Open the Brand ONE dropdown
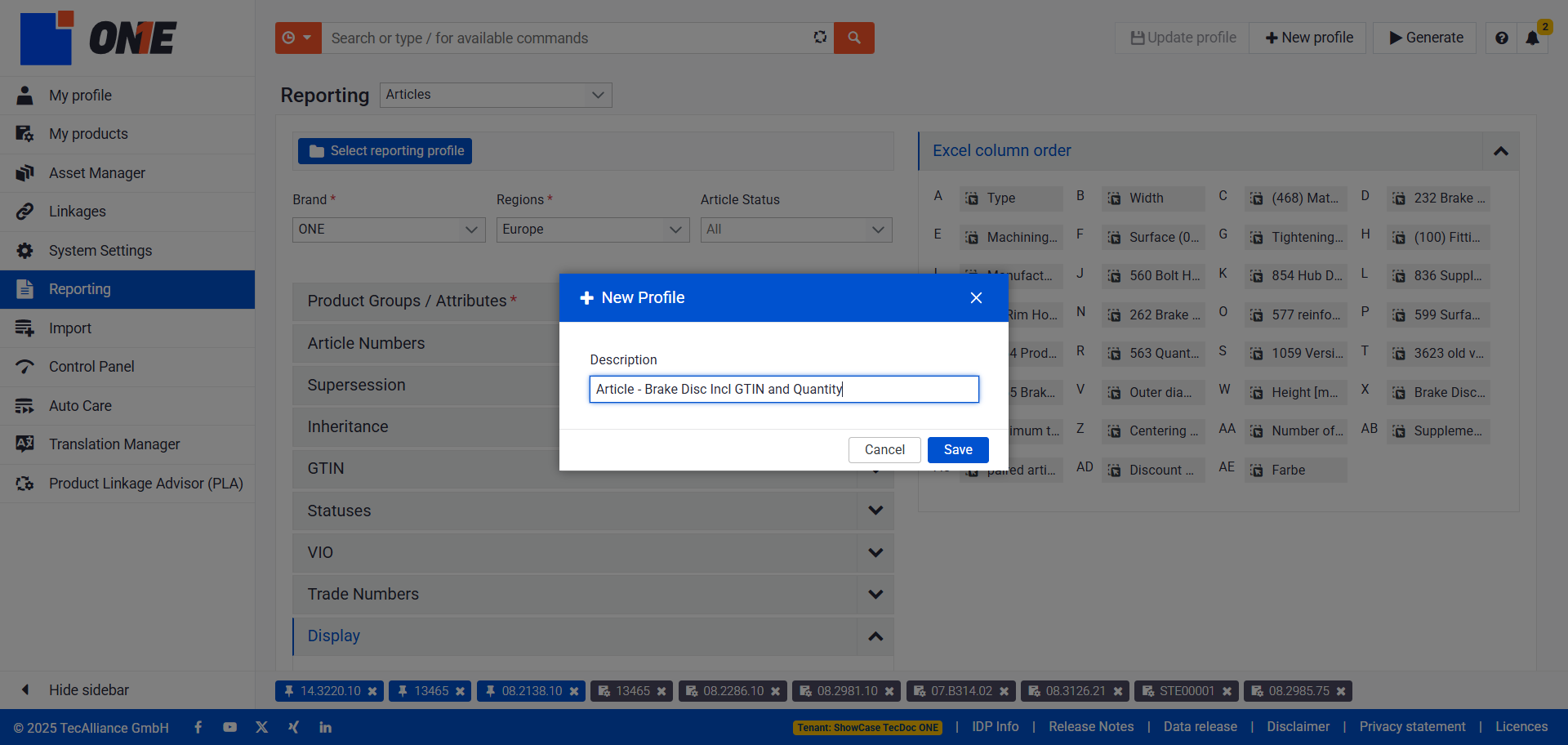The image size is (1568, 745). coord(389,230)
